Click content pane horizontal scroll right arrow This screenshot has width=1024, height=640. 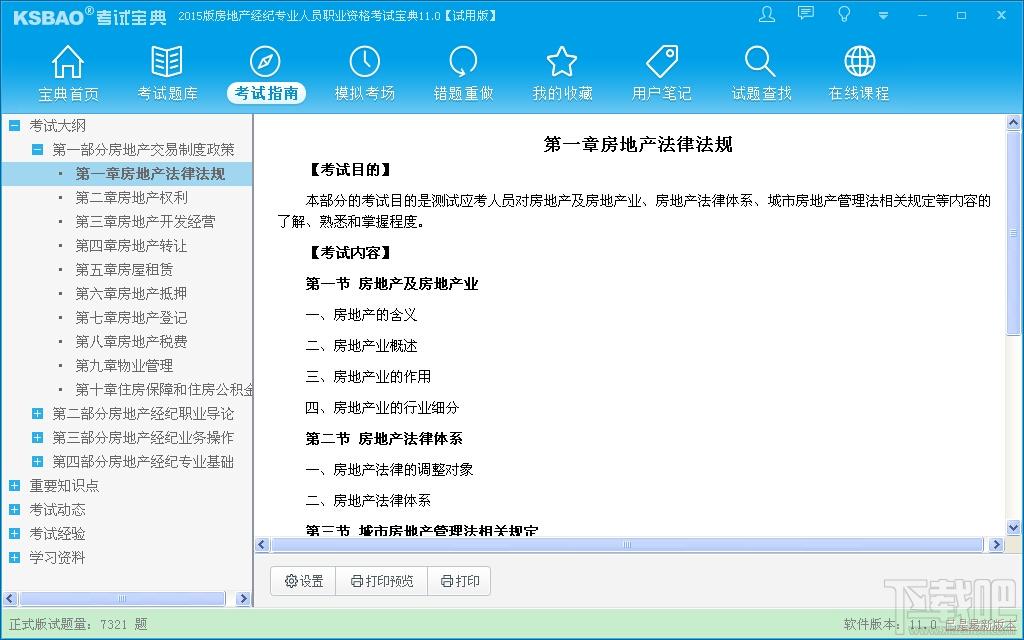(996, 545)
